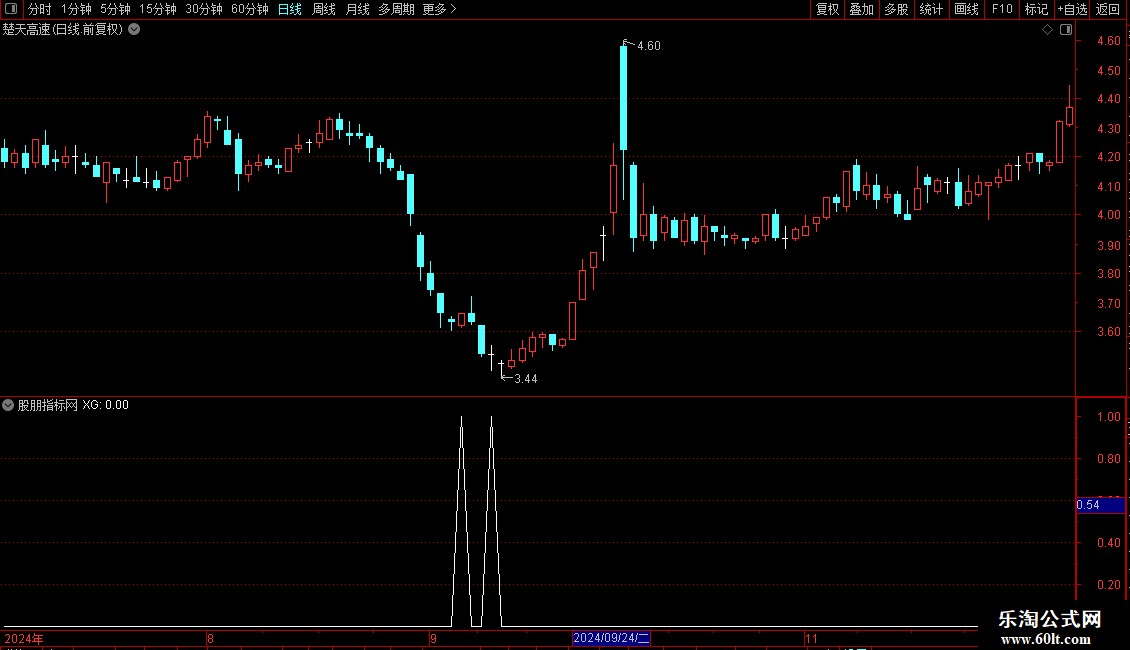Open the 多股 multi-stock view
Image resolution: width=1130 pixels, height=650 pixels.
point(896,9)
